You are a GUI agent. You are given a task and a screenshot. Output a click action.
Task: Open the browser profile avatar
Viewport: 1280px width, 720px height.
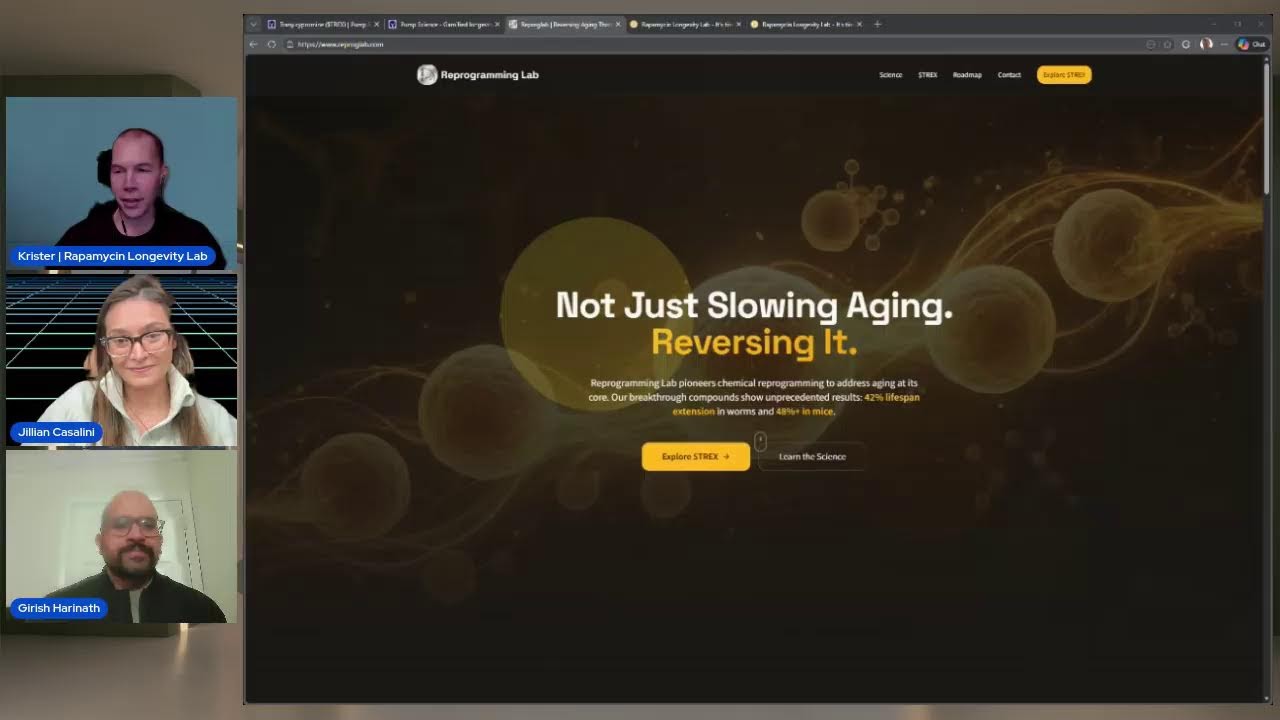click(1206, 44)
